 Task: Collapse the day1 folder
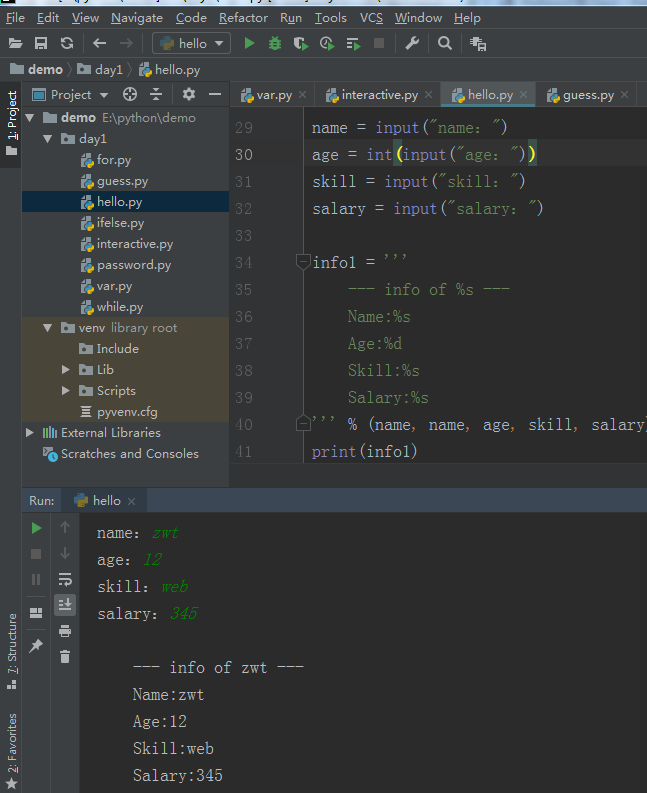tap(48, 139)
